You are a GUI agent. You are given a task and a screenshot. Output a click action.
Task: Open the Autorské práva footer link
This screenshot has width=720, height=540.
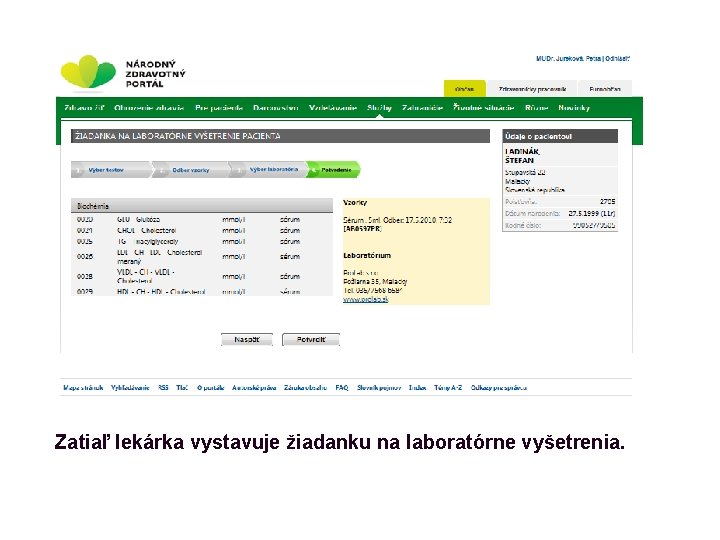[254, 388]
